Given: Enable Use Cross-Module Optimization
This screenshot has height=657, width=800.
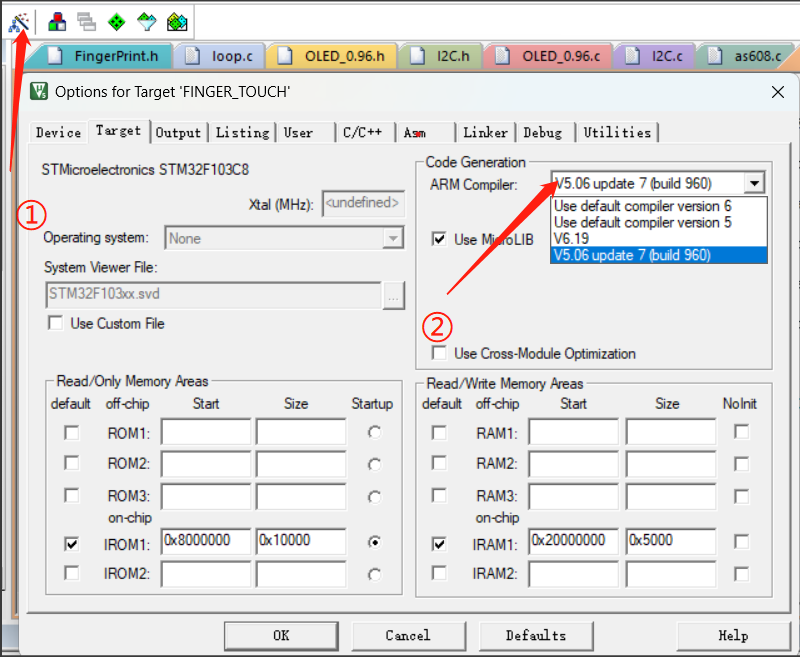Looking at the screenshot, I should pyautogui.click(x=438, y=353).
